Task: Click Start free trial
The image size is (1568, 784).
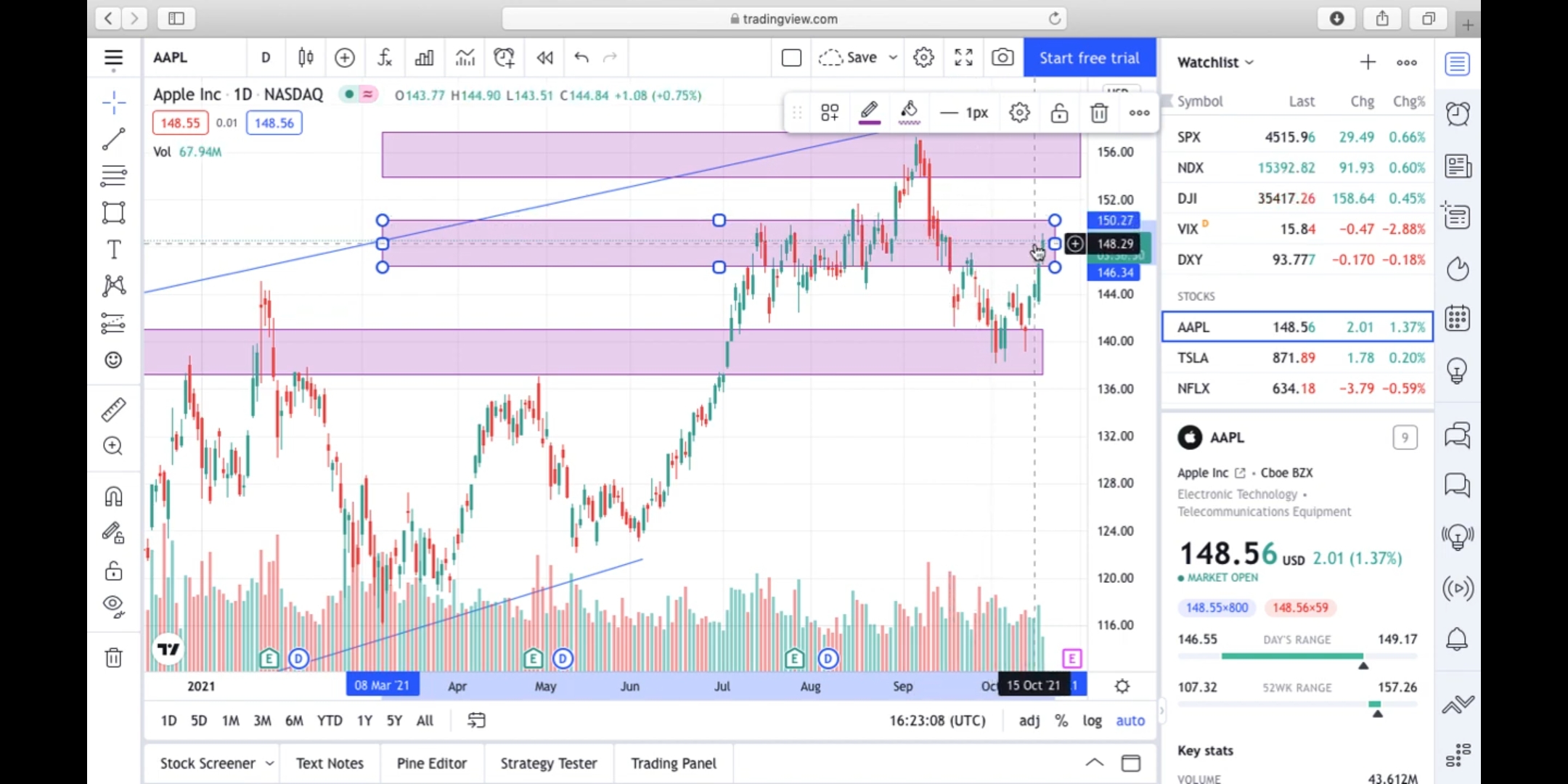Action: tap(1090, 57)
